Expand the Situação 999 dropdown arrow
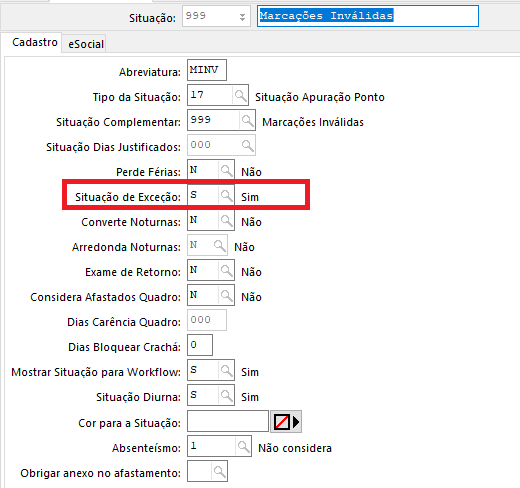 pos(242,17)
